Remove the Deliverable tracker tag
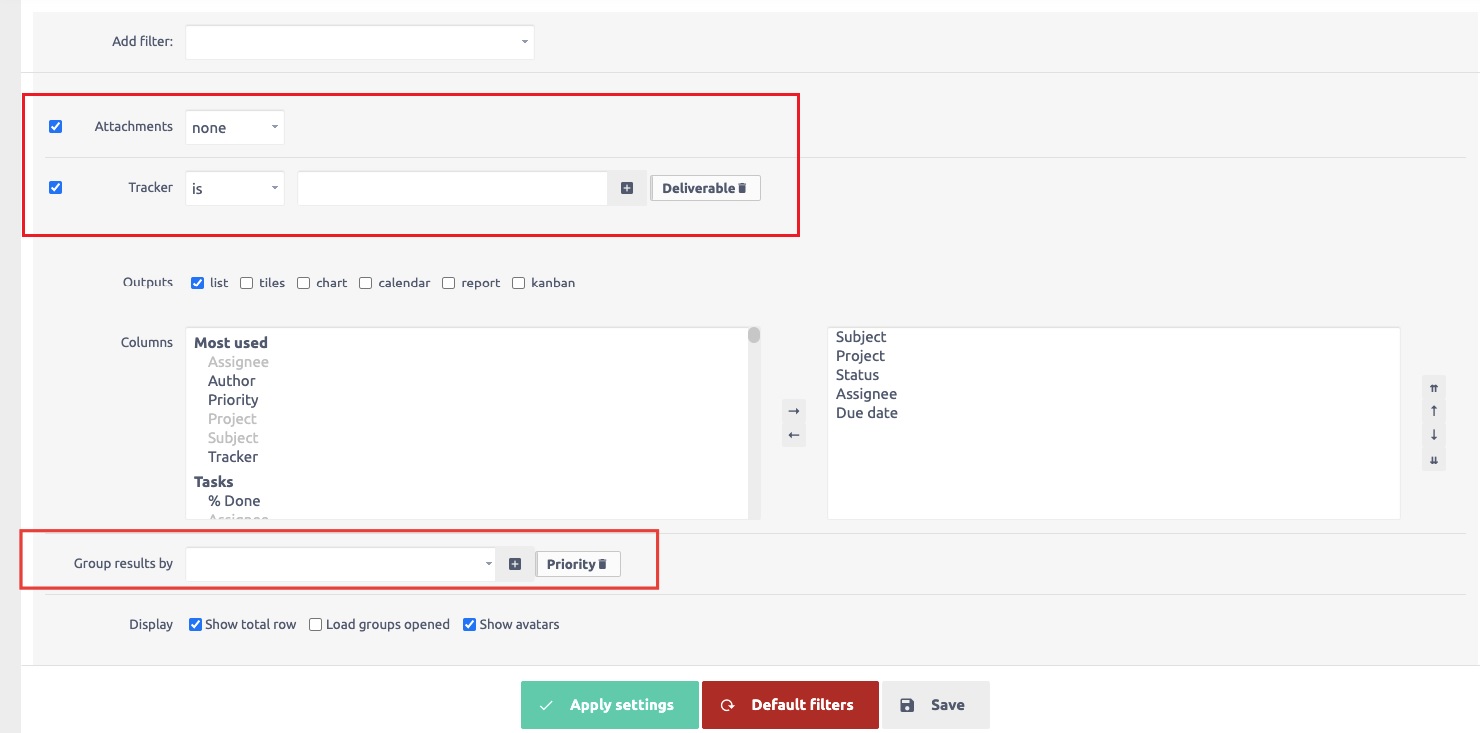Viewport: 1480px width, 733px height. 742,188
